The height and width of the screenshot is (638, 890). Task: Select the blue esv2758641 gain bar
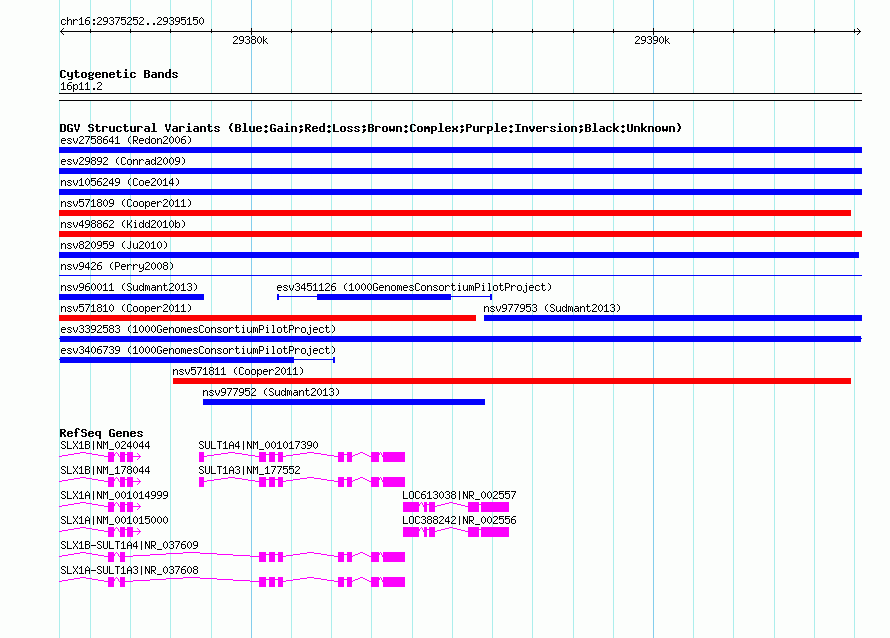(x=460, y=150)
